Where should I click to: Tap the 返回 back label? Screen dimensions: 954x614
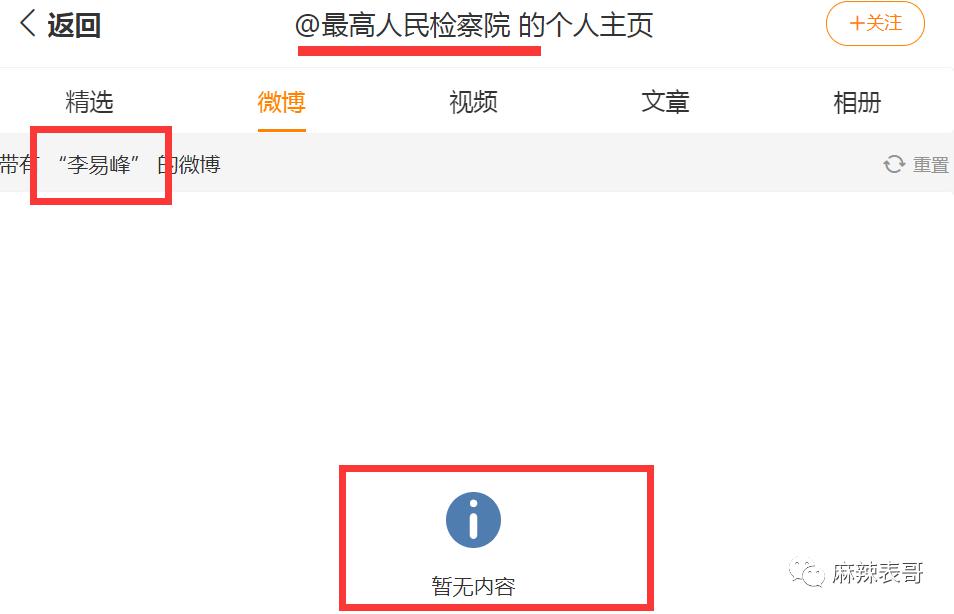coord(74,26)
